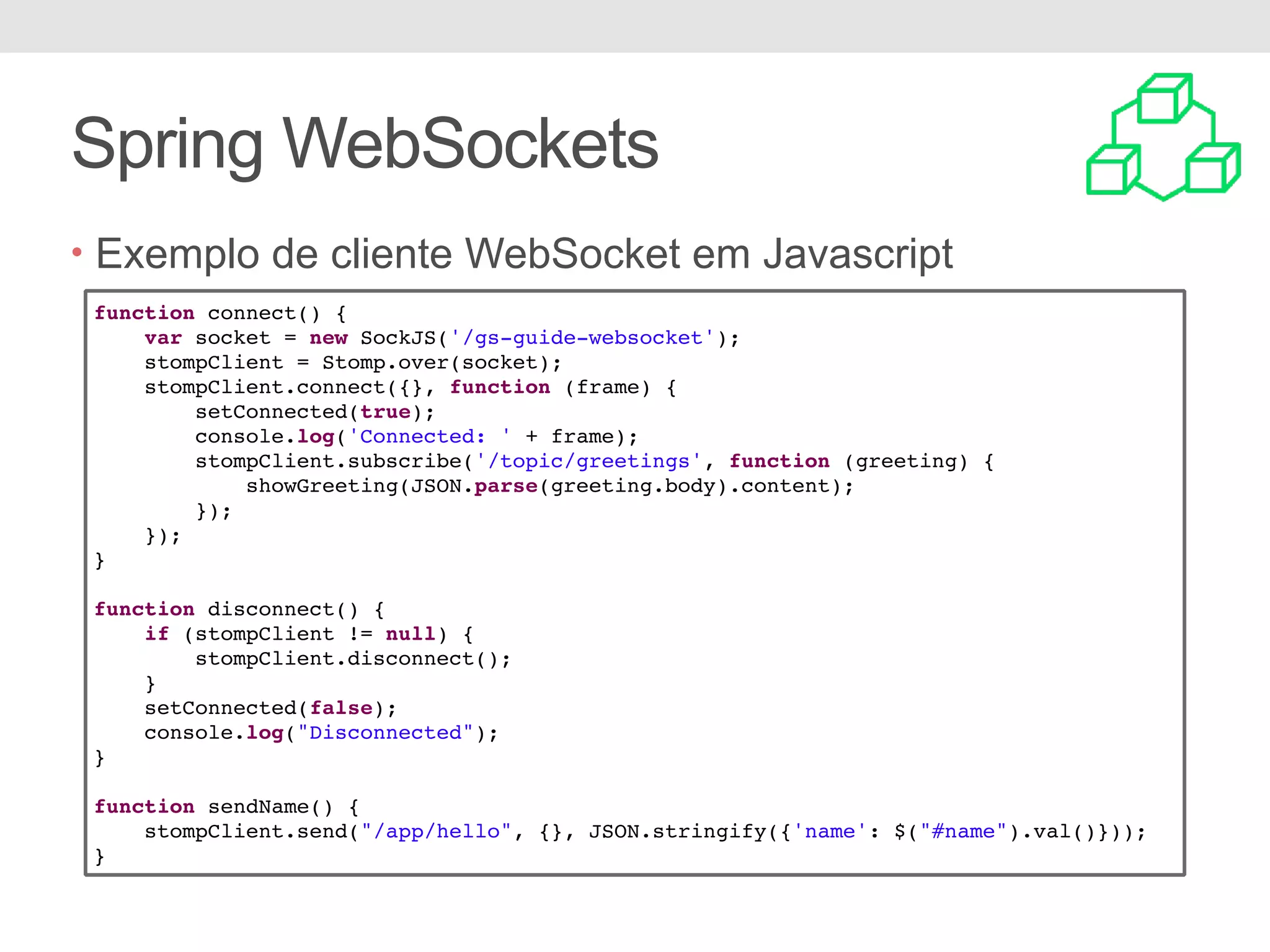The width and height of the screenshot is (1270, 952).
Task: Click the 'stompClient.connect({}, function (frame) {' line
Action: [411, 388]
